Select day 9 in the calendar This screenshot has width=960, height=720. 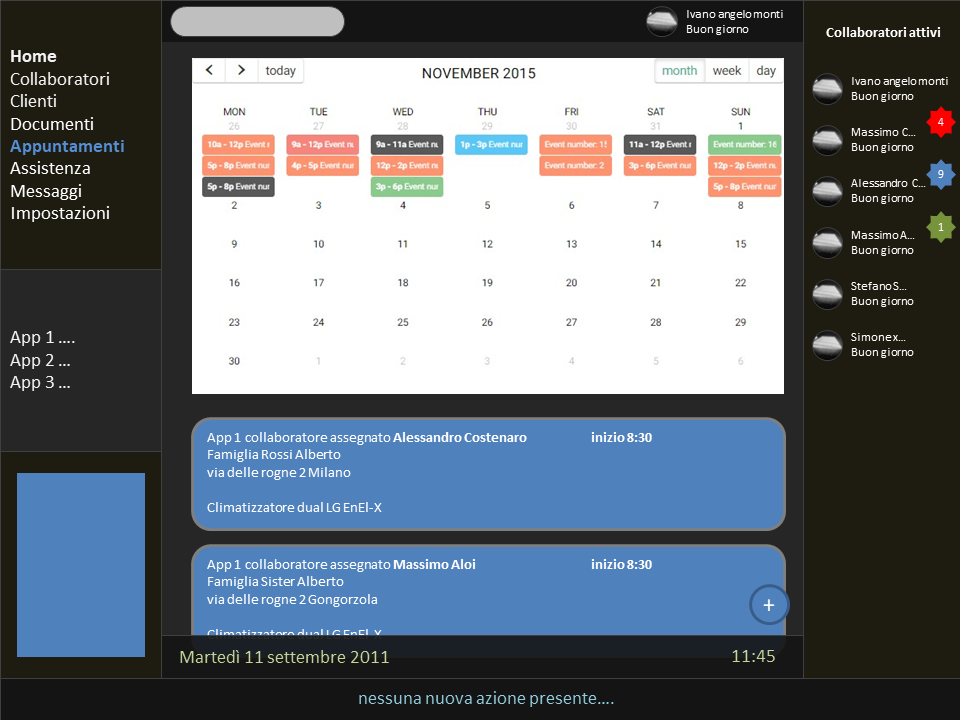234,244
